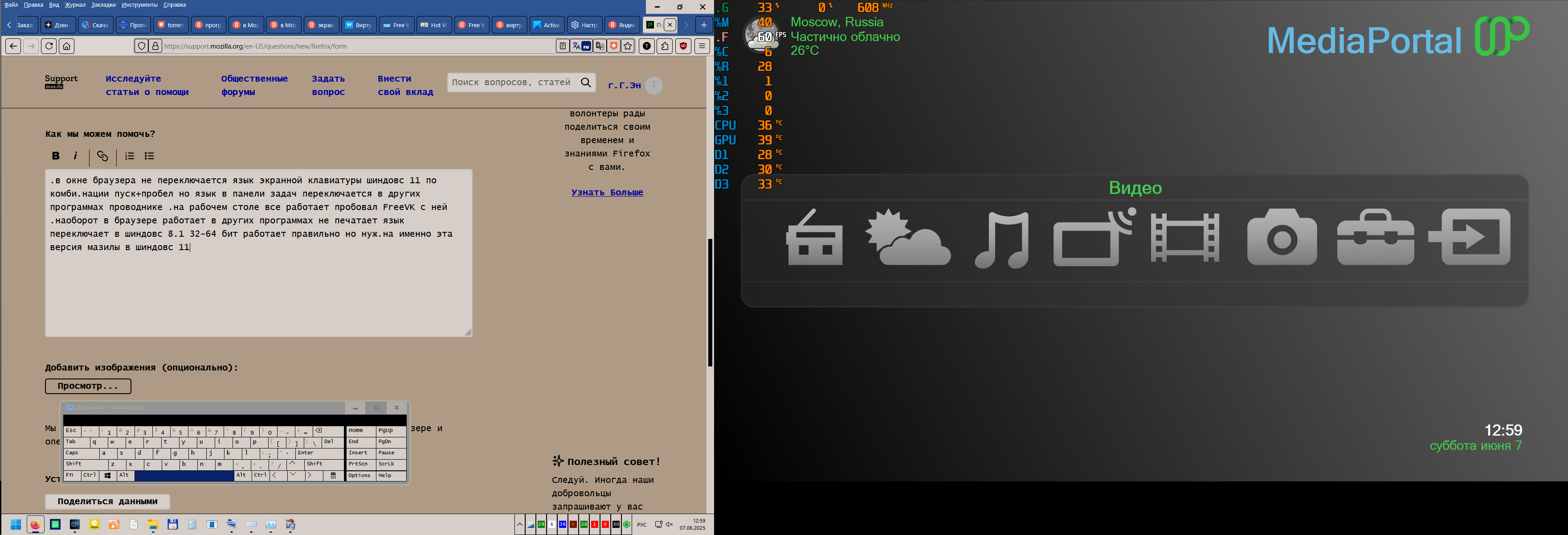Image resolution: width=1568 pixels, height=535 pixels.
Task: Click inside the question text area
Action: (x=259, y=253)
